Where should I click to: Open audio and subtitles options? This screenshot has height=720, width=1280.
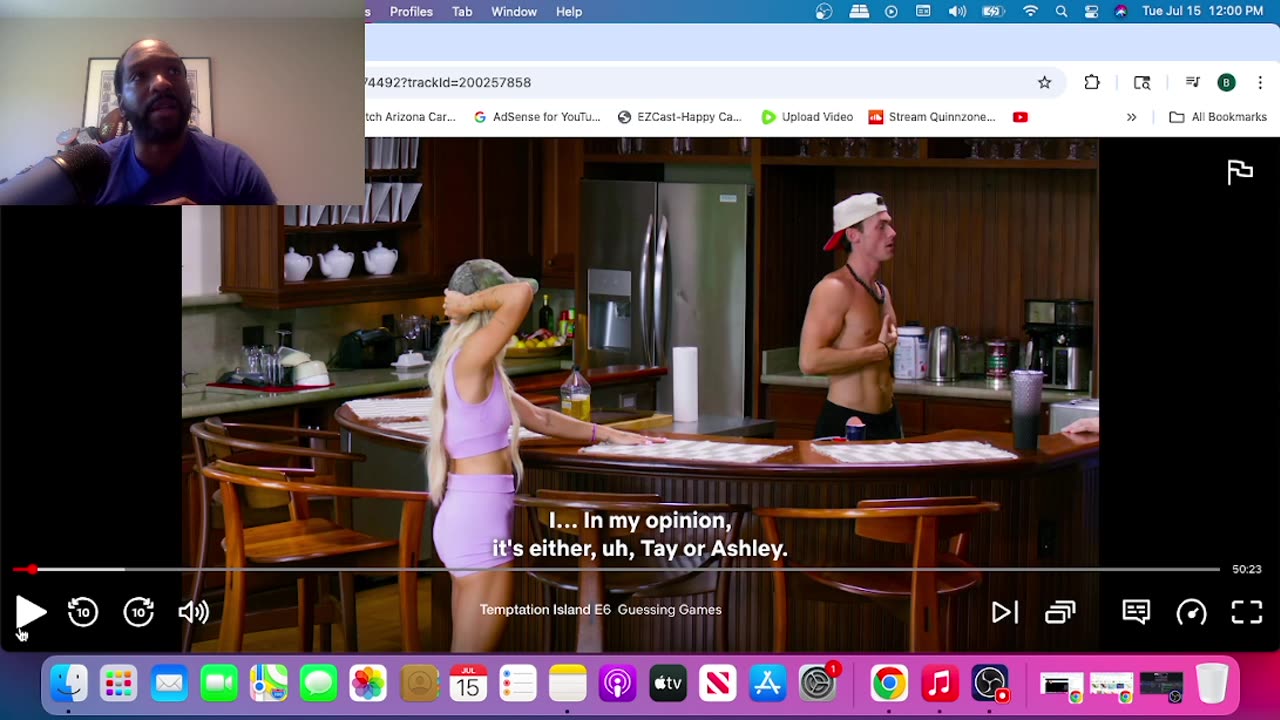[x=1136, y=612]
